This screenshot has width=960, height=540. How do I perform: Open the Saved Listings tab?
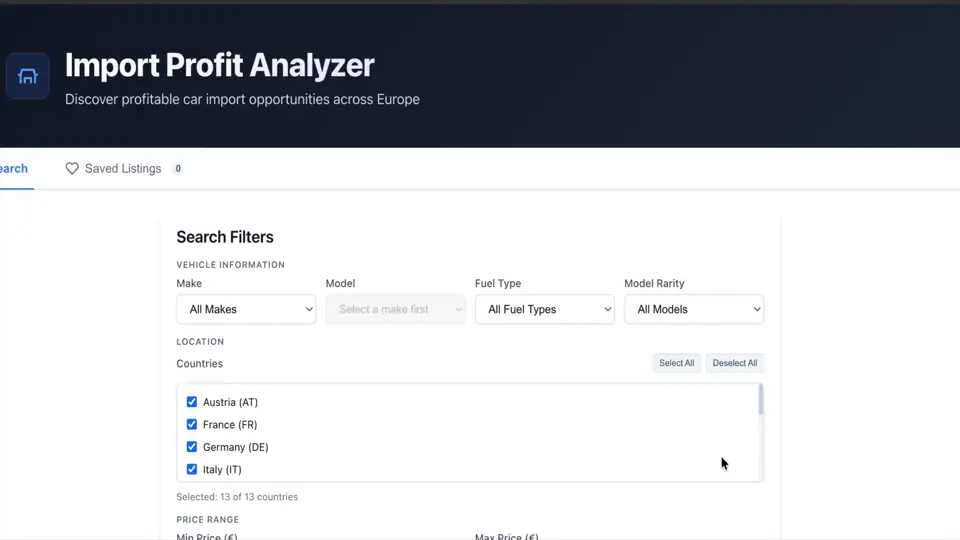[122, 169]
